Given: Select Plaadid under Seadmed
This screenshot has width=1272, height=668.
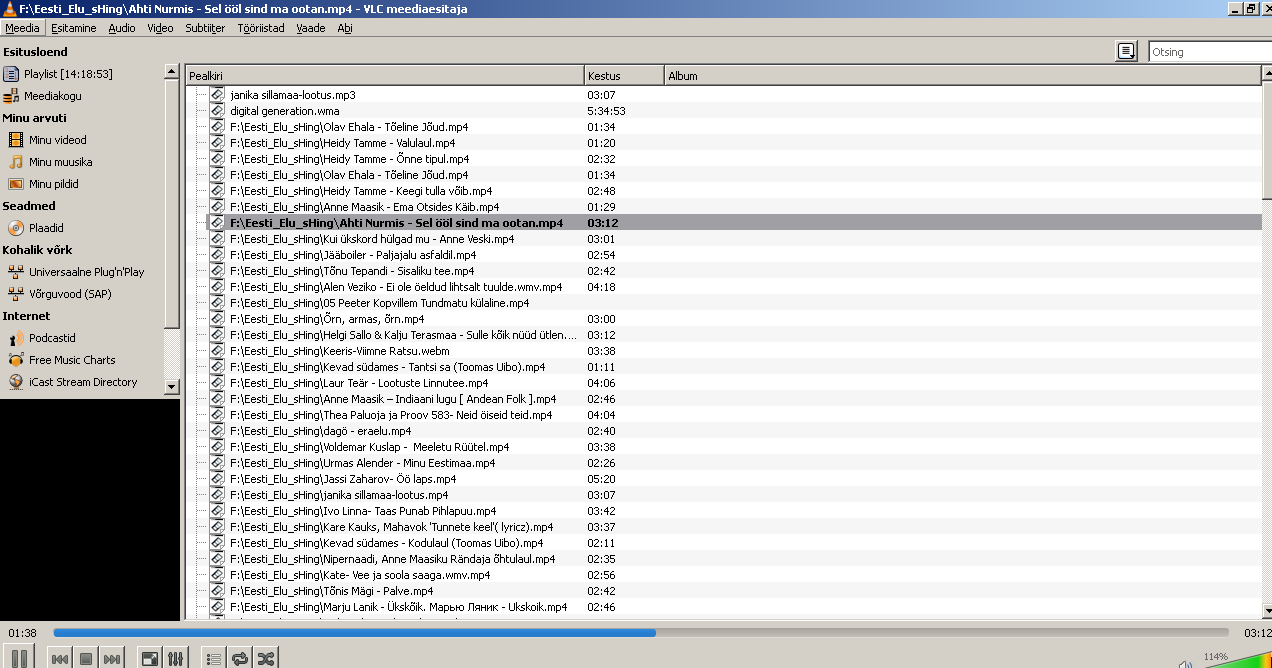Looking at the screenshot, I should (46, 228).
